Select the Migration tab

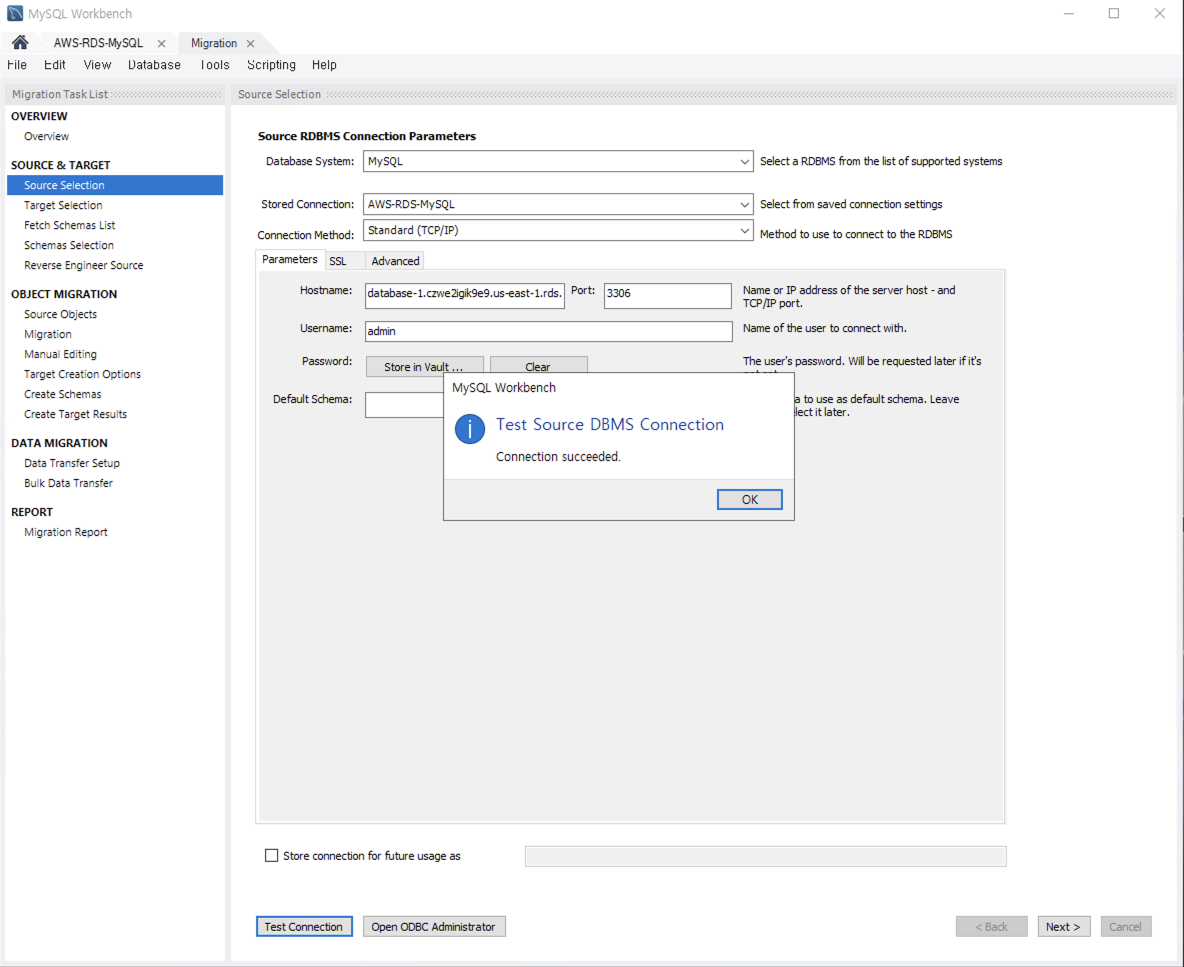pyautogui.click(x=214, y=43)
